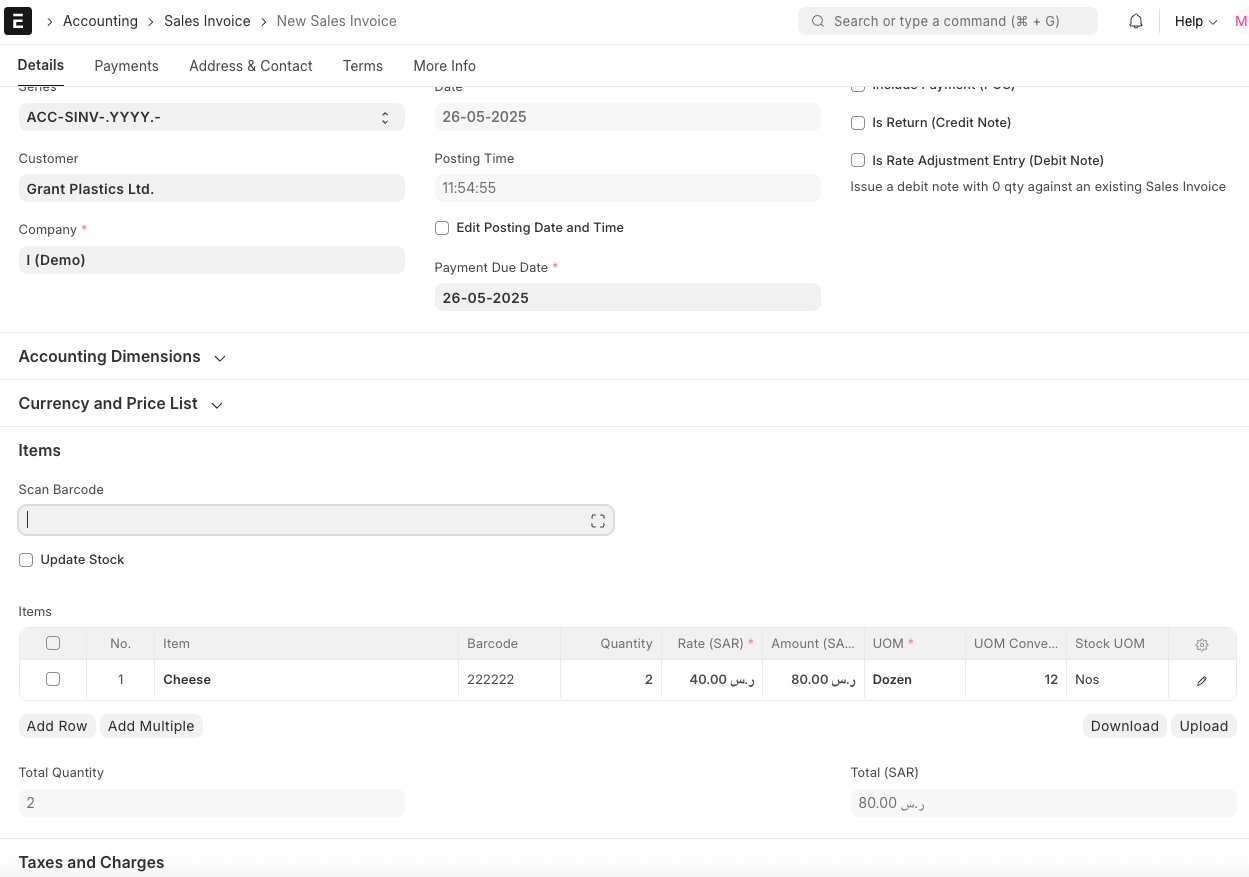Click the Taxes and Charges heading
The height and width of the screenshot is (877, 1249).
92,862
